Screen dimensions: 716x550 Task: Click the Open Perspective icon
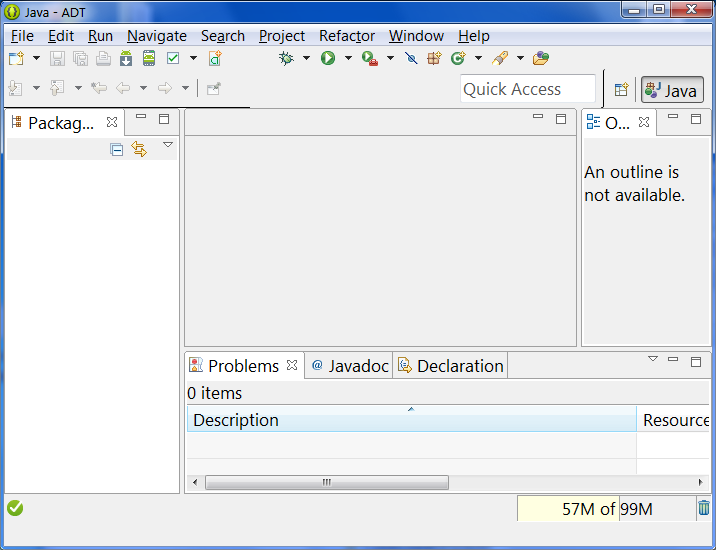coord(621,89)
